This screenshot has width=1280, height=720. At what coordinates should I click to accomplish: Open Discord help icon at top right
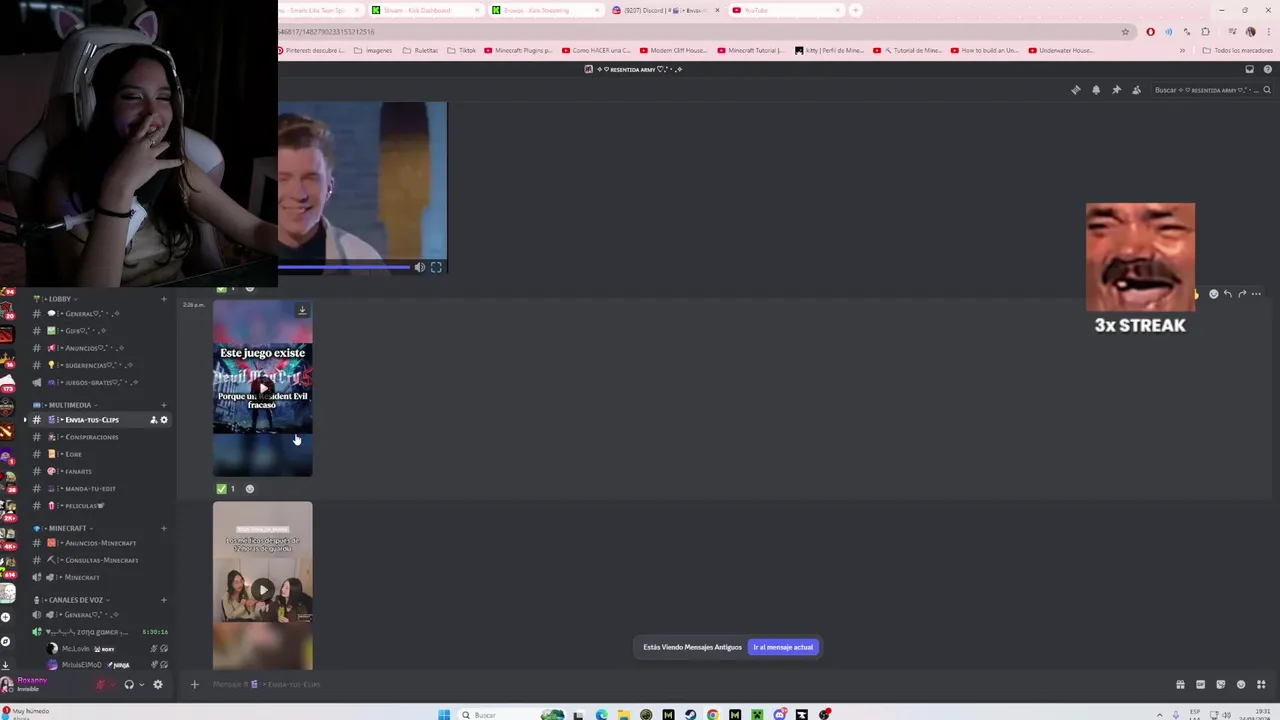[x=1268, y=69]
